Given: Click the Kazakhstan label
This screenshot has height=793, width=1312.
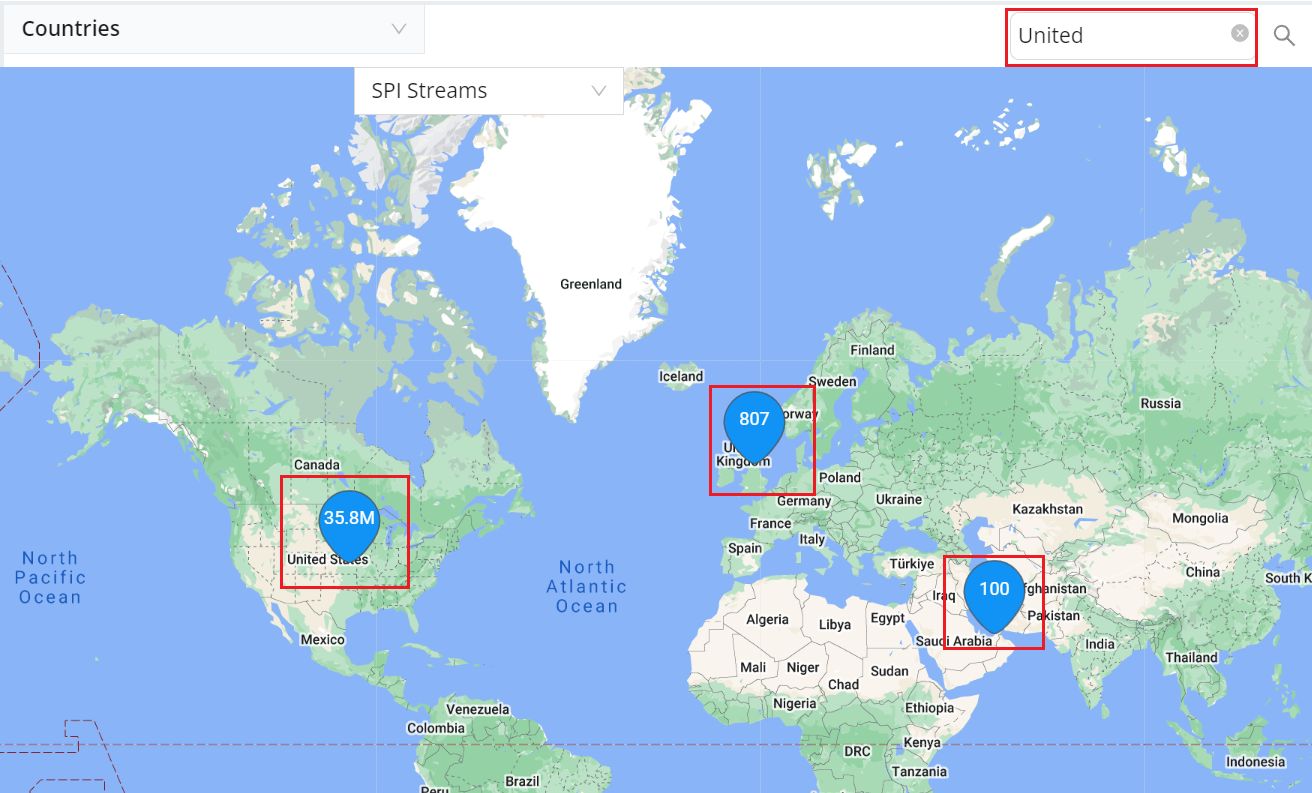Looking at the screenshot, I should (1047, 509).
